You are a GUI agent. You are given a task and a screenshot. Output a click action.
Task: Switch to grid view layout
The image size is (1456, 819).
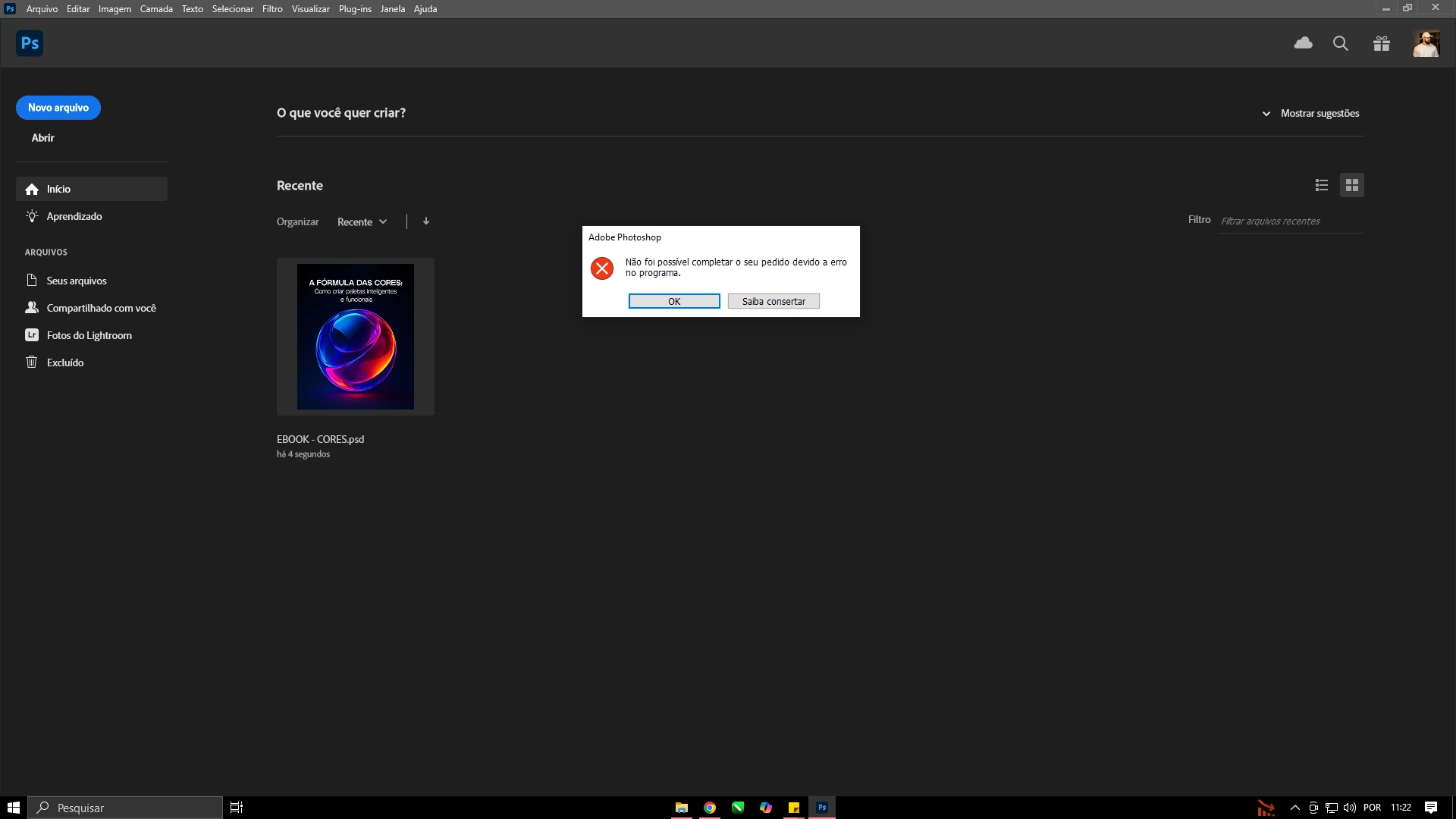point(1352,185)
